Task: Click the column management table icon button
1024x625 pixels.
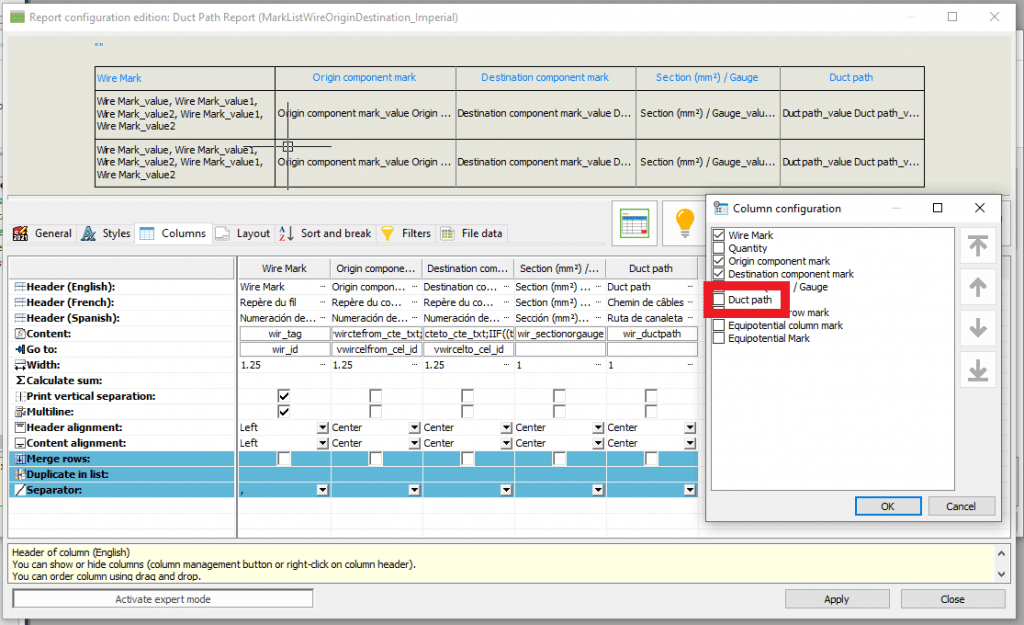Action: tap(636, 222)
